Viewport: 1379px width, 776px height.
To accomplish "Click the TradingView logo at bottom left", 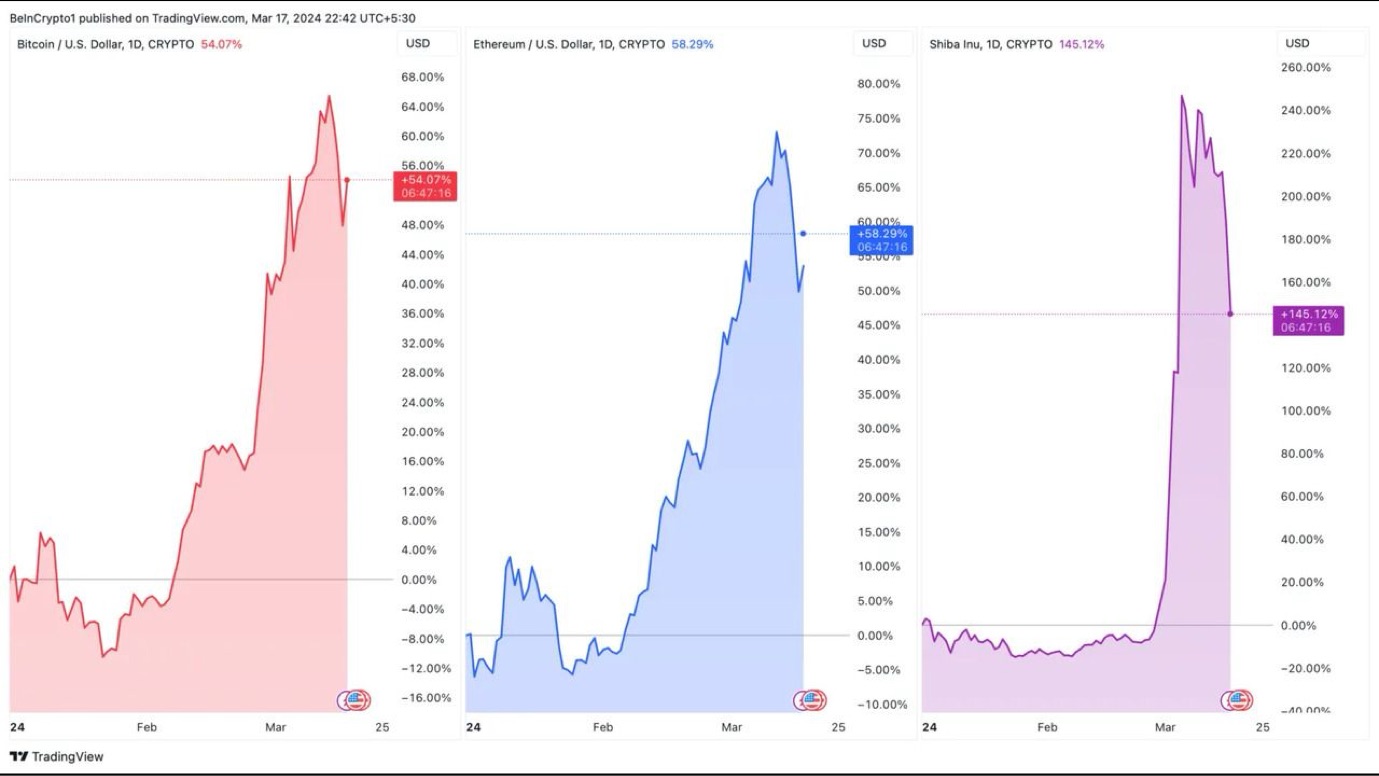I will pos(57,757).
